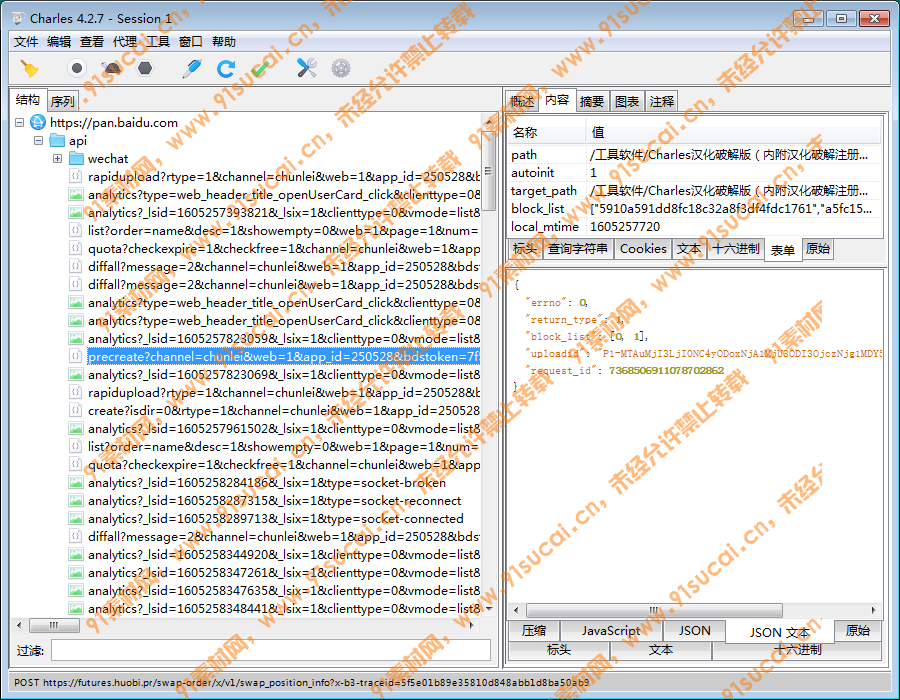Click the blue repeat request icon
This screenshot has height=700, width=900.
(226, 68)
